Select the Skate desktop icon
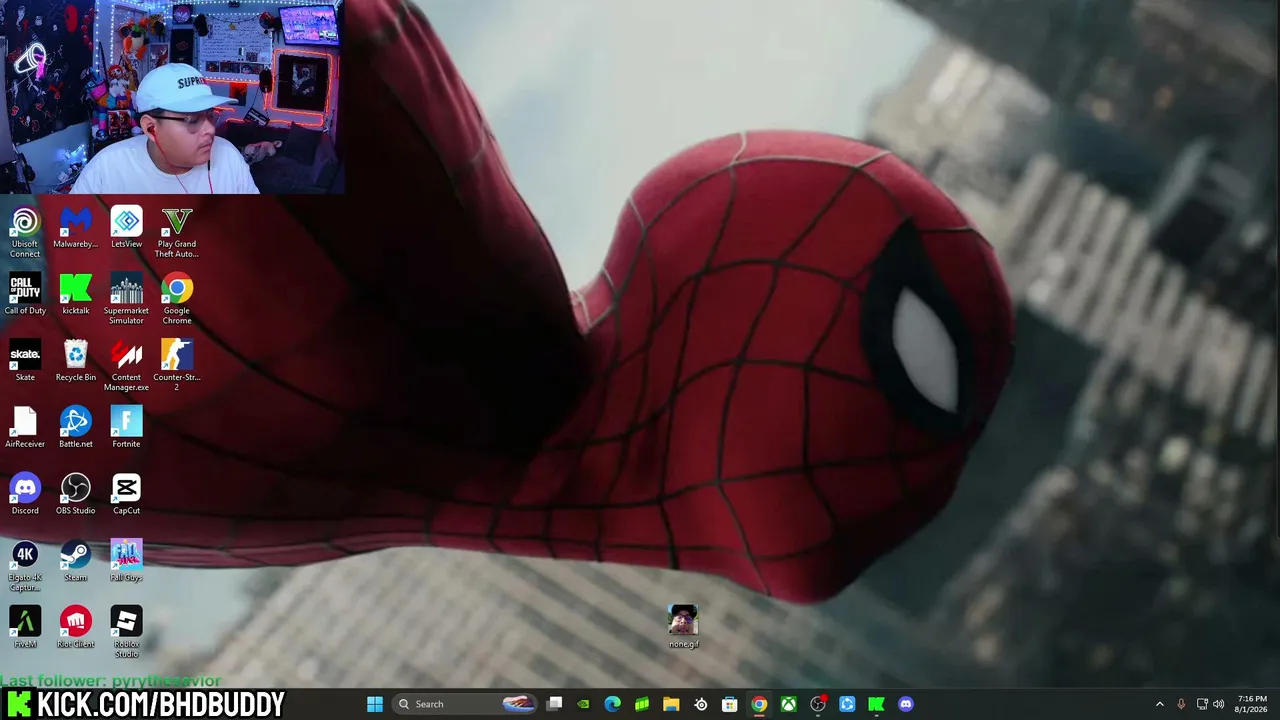This screenshot has height=720, width=1280. pyautogui.click(x=25, y=362)
